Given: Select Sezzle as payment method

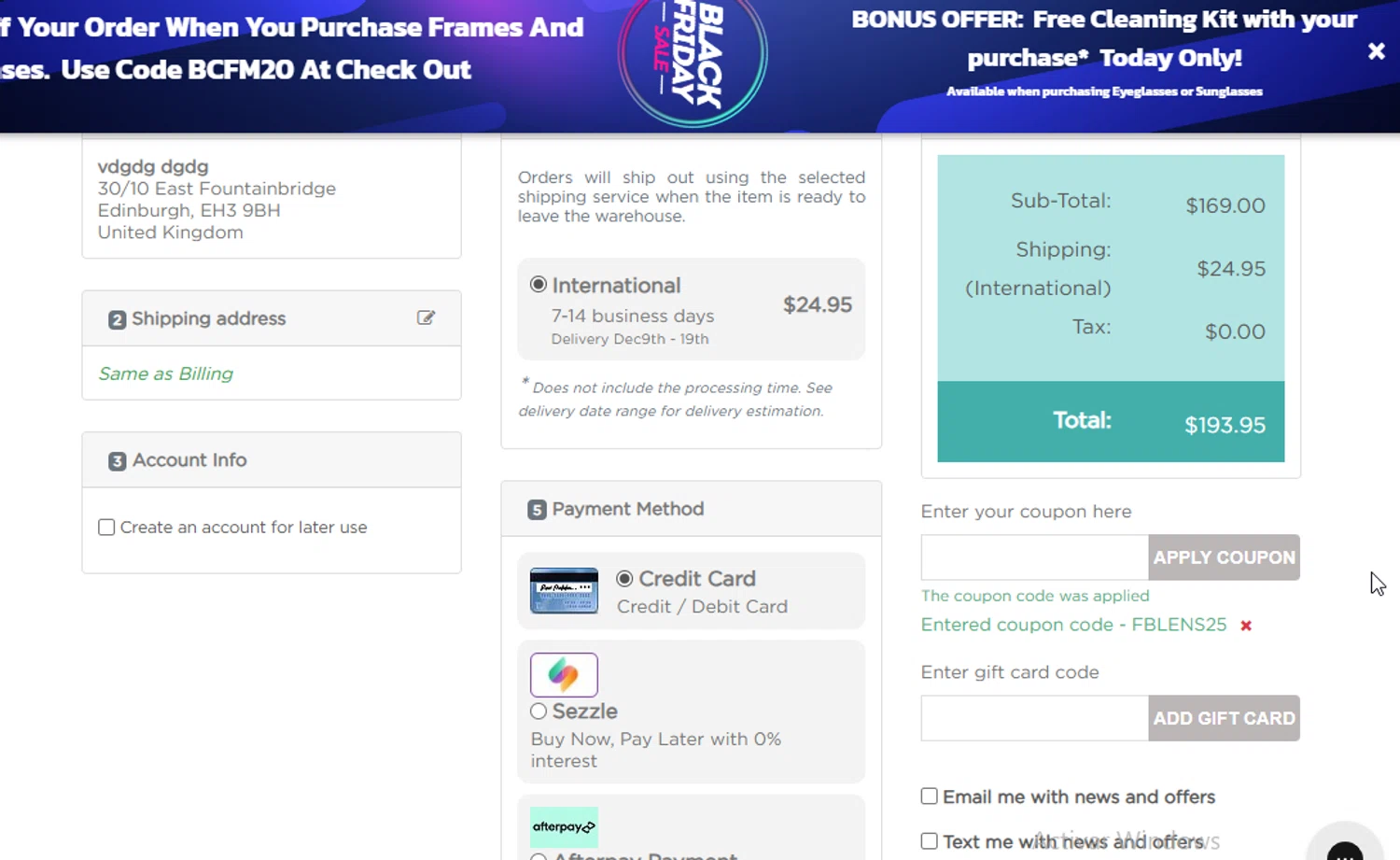Looking at the screenshot, I should coord(539,712).
